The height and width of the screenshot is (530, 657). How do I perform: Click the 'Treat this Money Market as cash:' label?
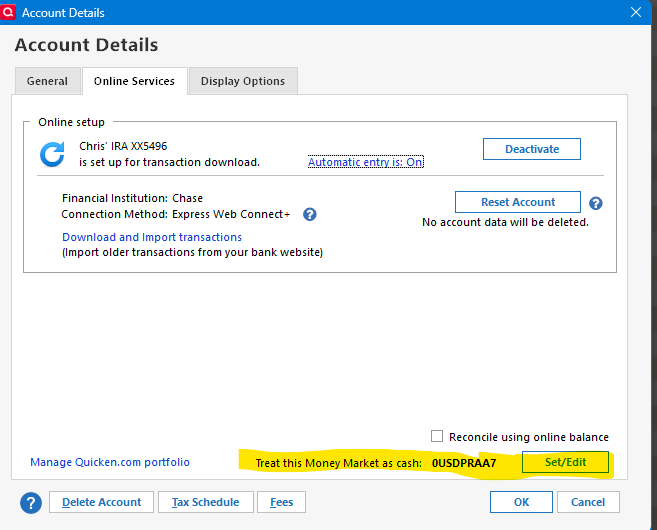(339, 463)
